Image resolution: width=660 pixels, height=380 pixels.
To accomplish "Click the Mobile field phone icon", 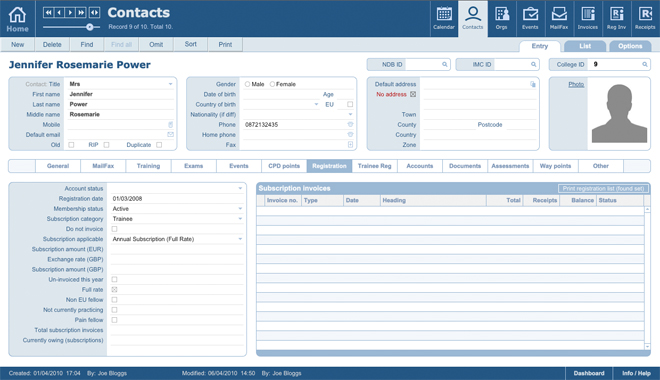I will click(x=170, y=125).
